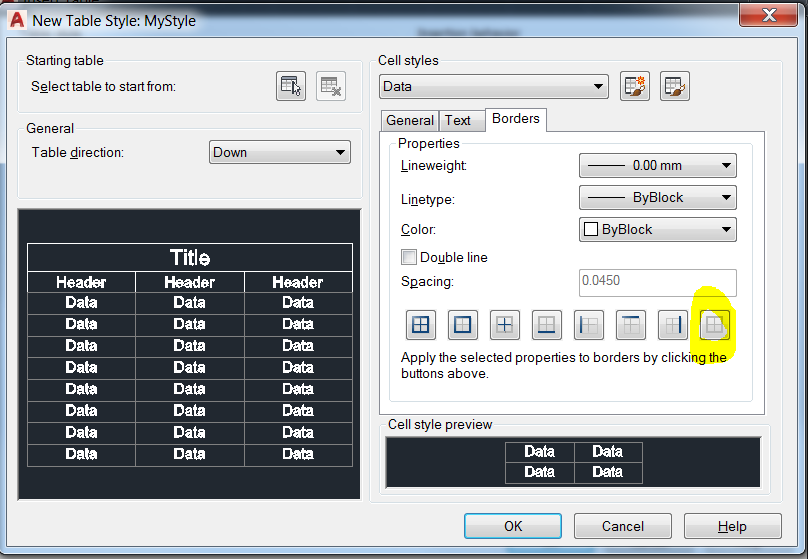808x559 pixels.
Task: Click the AutoCAD logo in title bar
Action: click(17, 20)
